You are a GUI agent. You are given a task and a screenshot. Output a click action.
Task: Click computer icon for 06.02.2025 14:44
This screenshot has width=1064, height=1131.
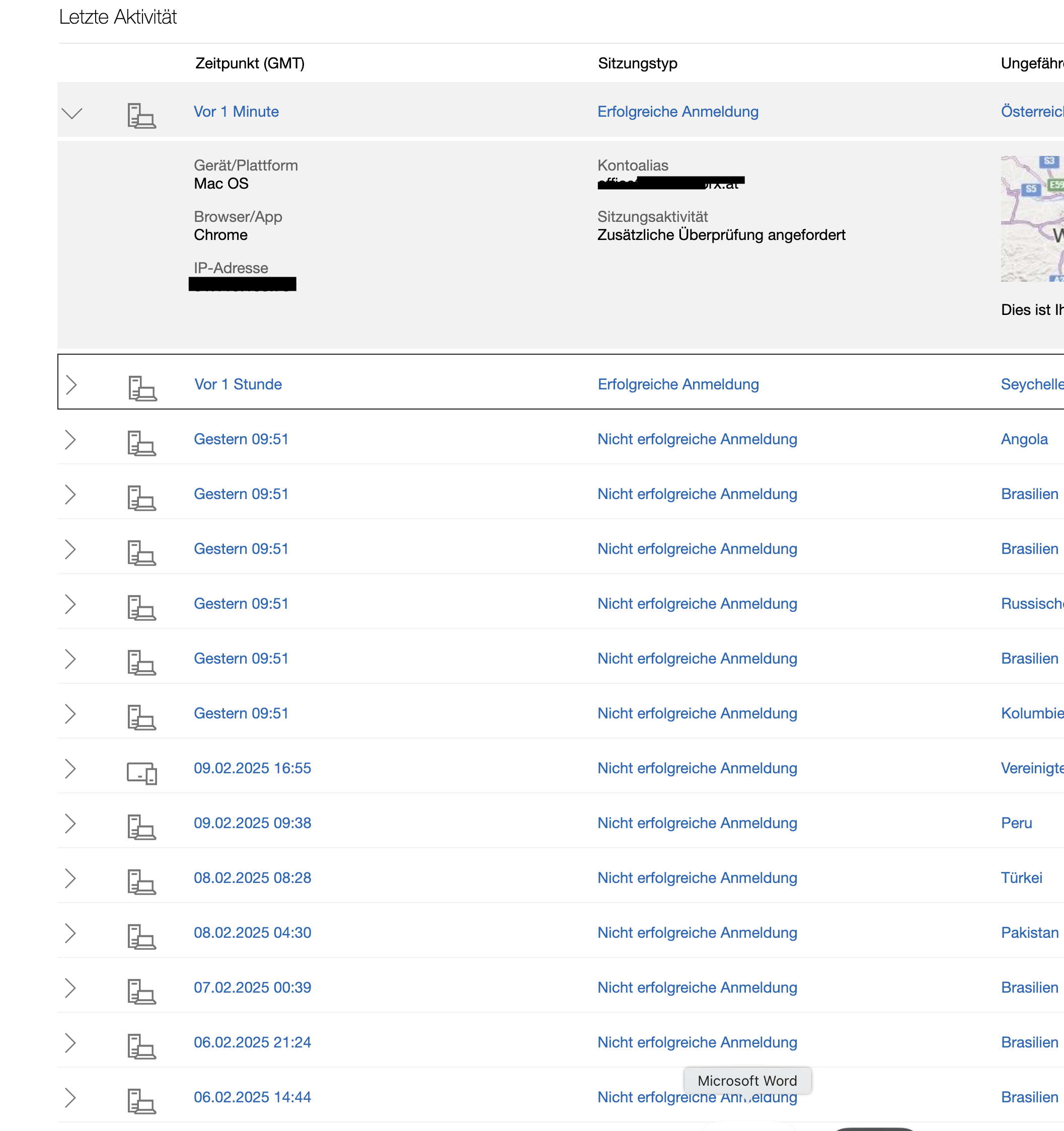coord(141,1101)
